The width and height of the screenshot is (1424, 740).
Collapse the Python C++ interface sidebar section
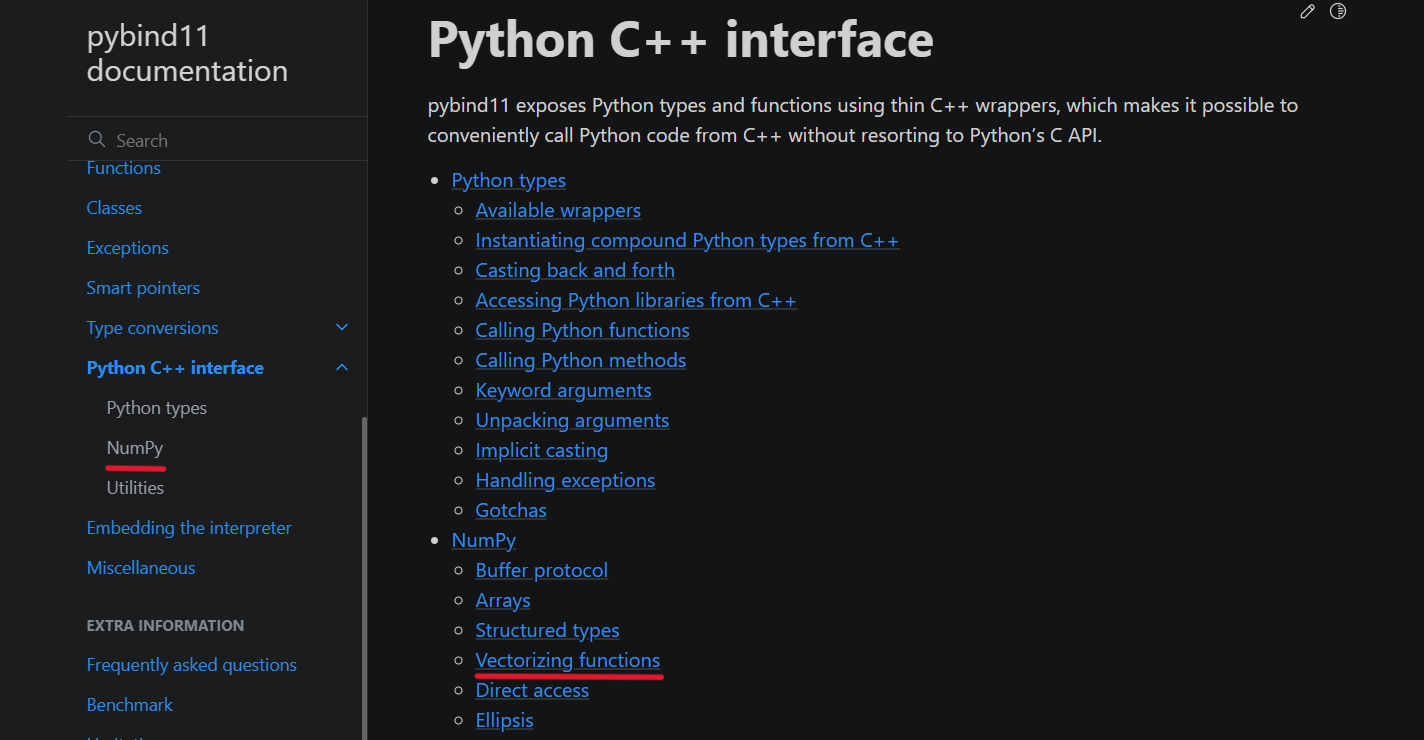pyautogui.click(x=342, y=368)
